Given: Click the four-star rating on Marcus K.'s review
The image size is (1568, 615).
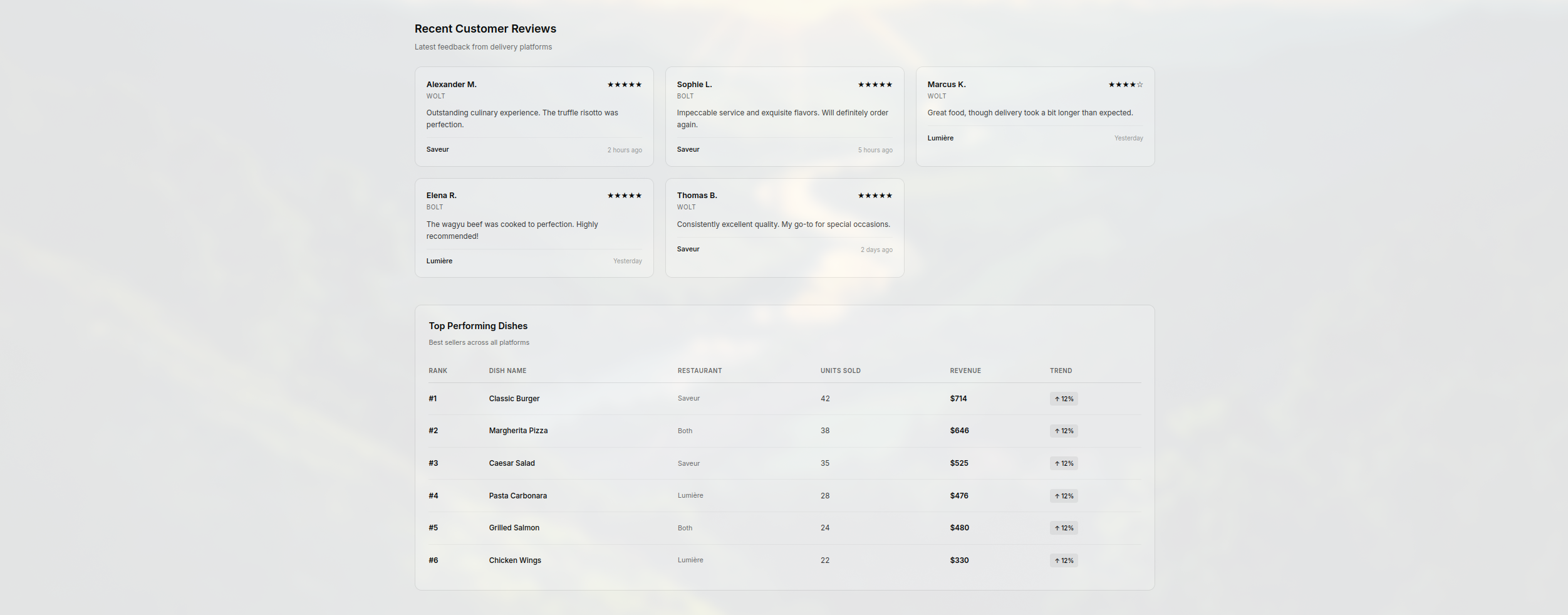Looking at the screenshot, I should [x=1125, y=85].
